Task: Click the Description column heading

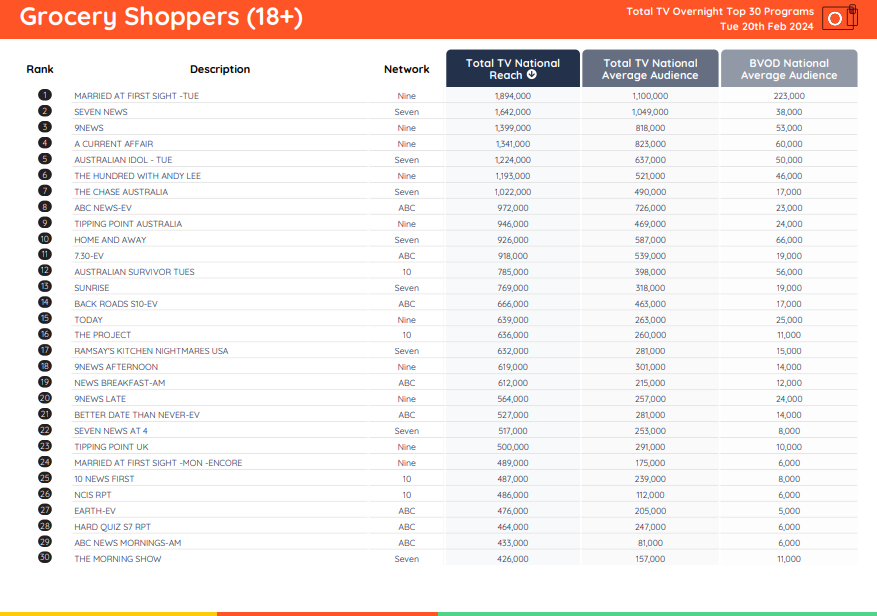Action: pos(220,69)
